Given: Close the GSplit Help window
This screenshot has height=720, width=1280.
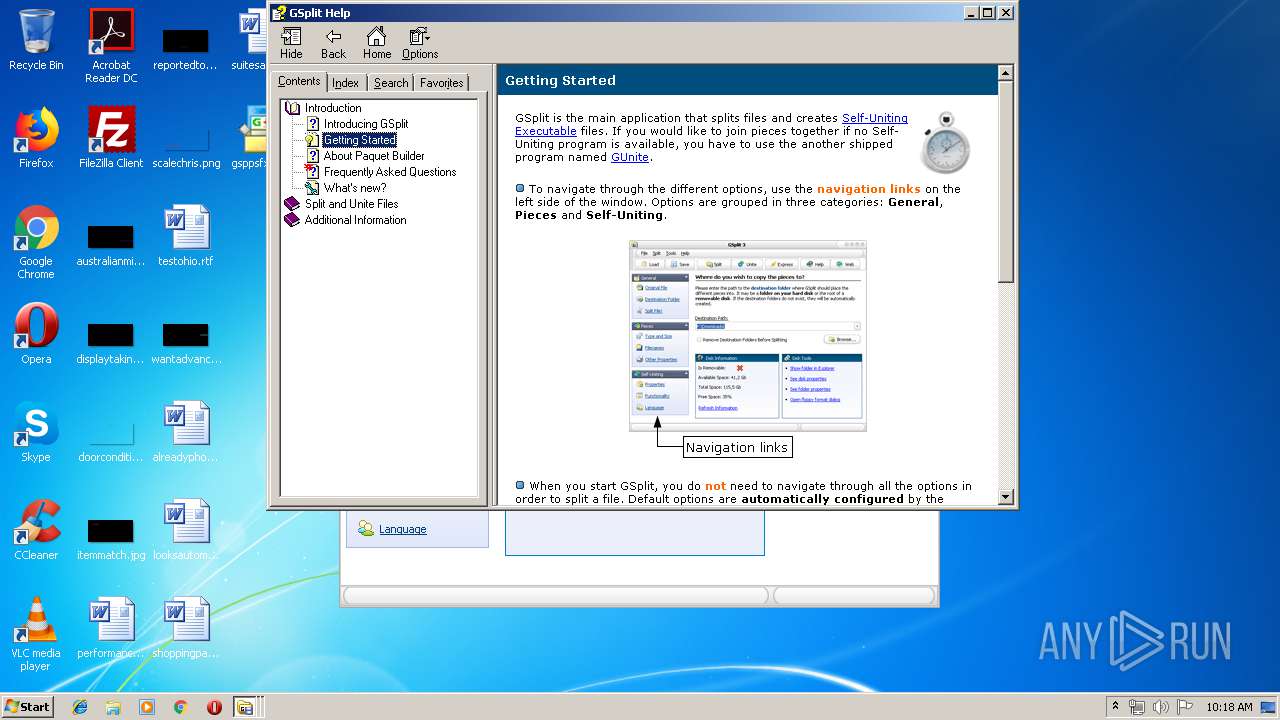Looking at the screenshot, I should pyautogui.click(x=1006, y=12).
